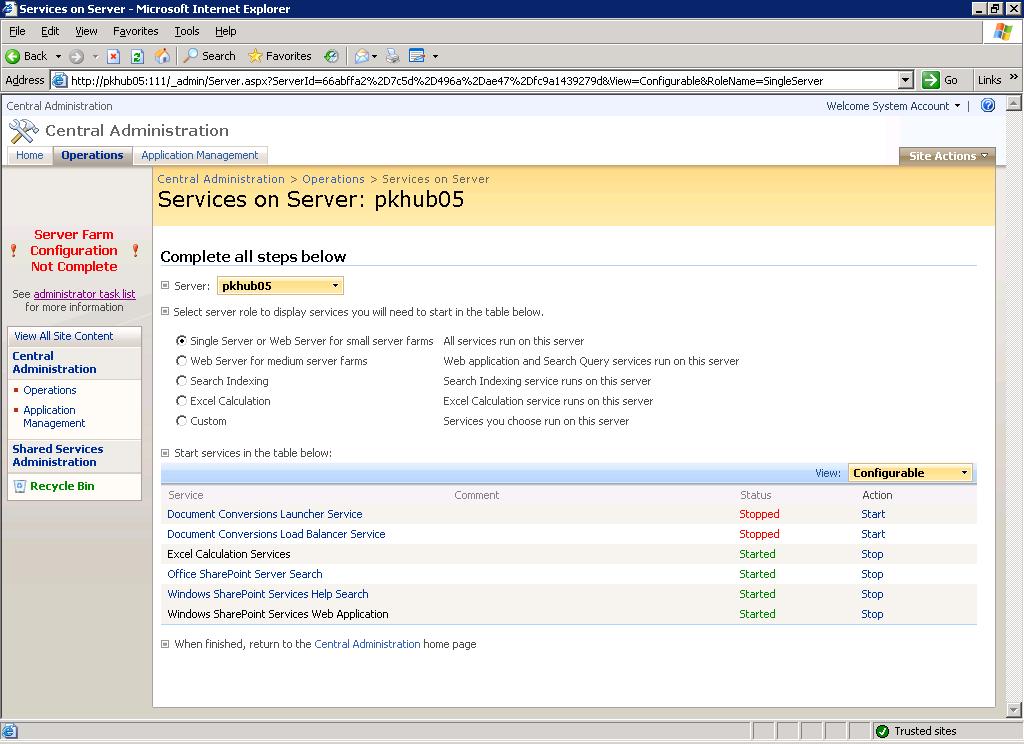Stop the Excel Calculation Services
This screenshot has width=1024, height=744.
coord(872,554)
